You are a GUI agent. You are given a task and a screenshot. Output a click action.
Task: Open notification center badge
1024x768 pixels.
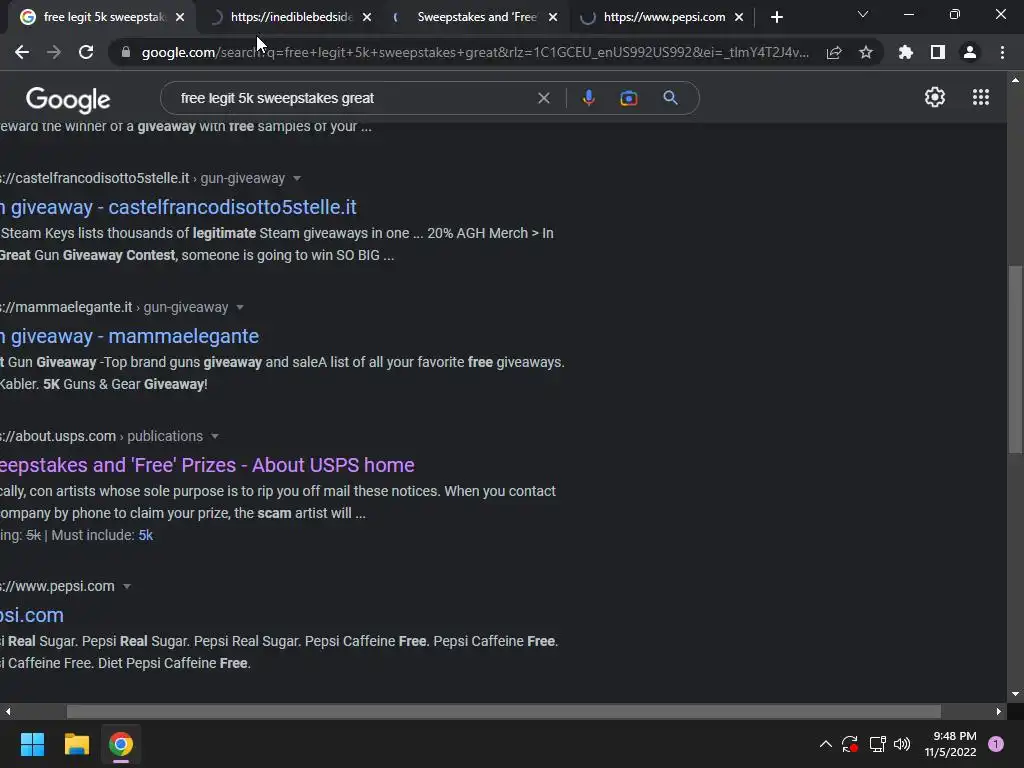(x=996, y=744)
